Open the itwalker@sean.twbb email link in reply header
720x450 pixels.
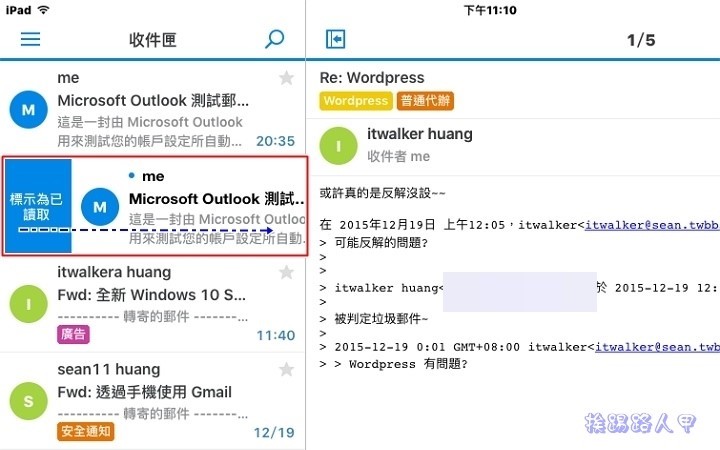(x=652, y=225)
